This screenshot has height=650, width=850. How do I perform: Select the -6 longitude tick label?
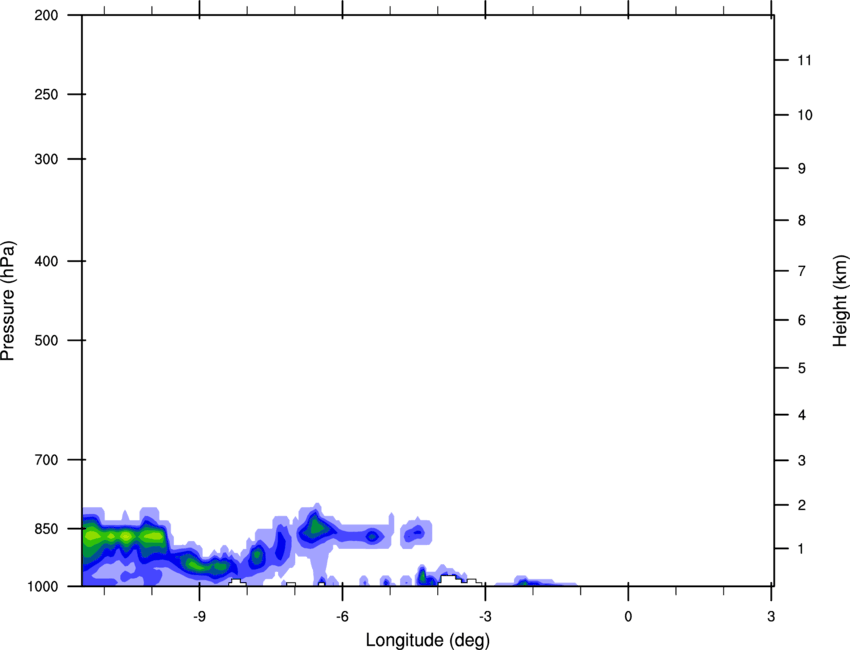pos(341,616)
